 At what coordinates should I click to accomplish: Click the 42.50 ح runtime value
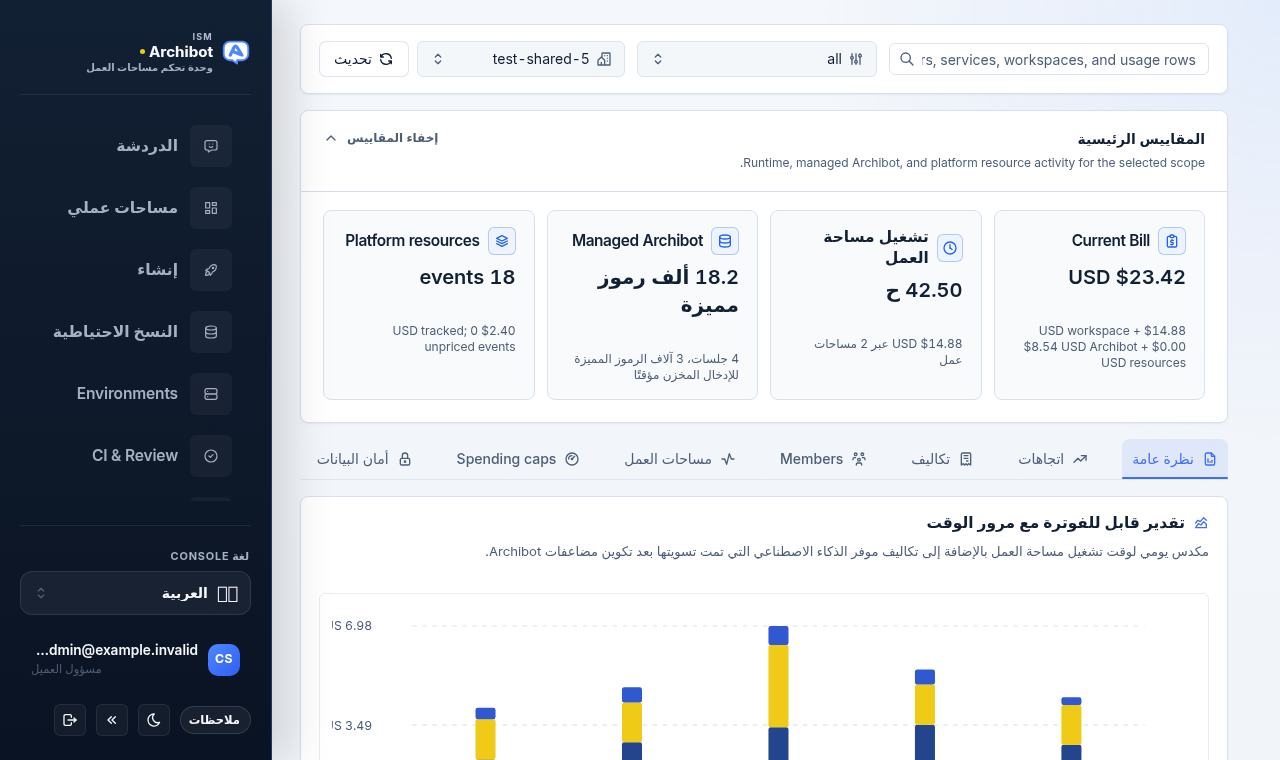click(x=924, y=290)
